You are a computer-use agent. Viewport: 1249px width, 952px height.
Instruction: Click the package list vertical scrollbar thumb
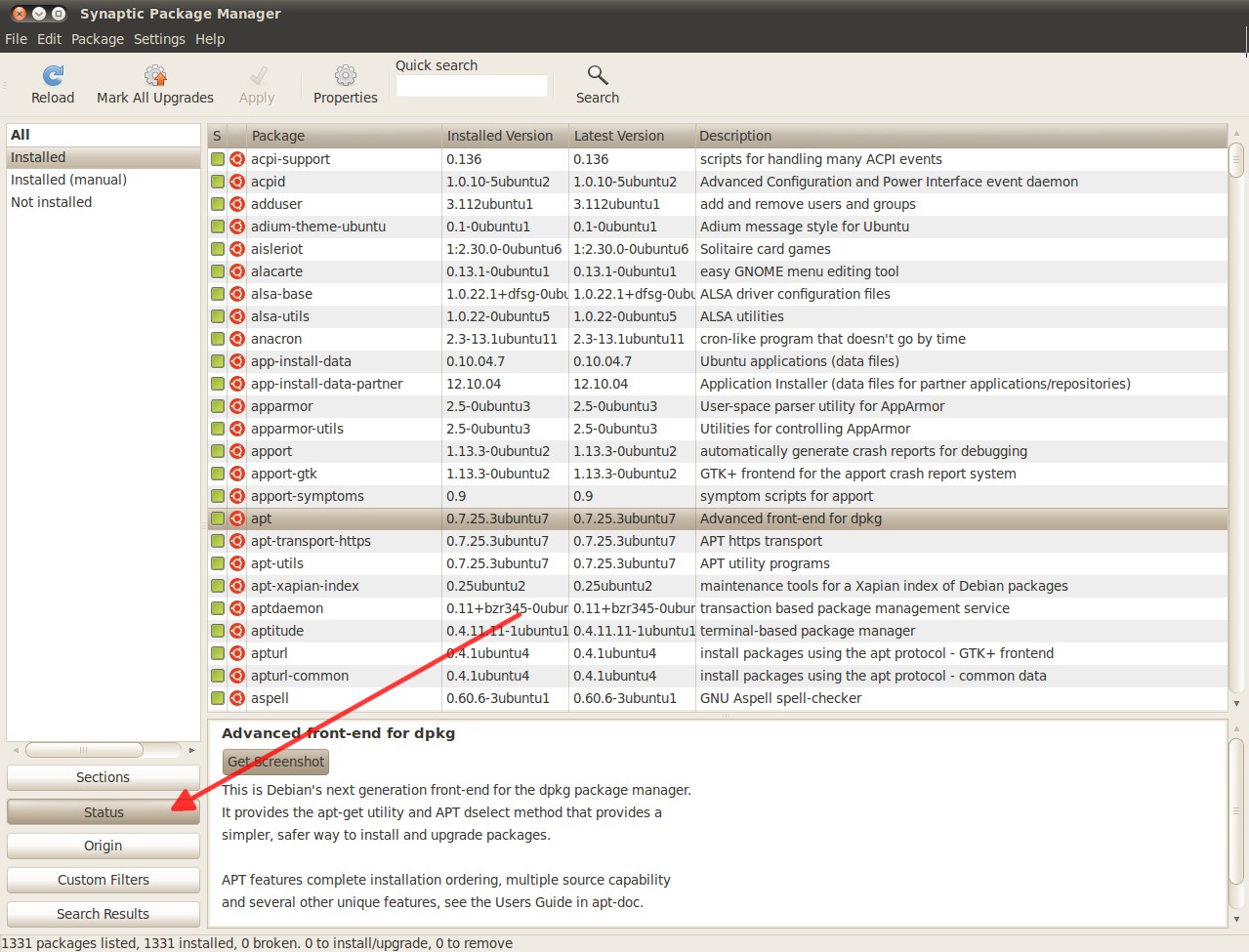[1236, 160]
